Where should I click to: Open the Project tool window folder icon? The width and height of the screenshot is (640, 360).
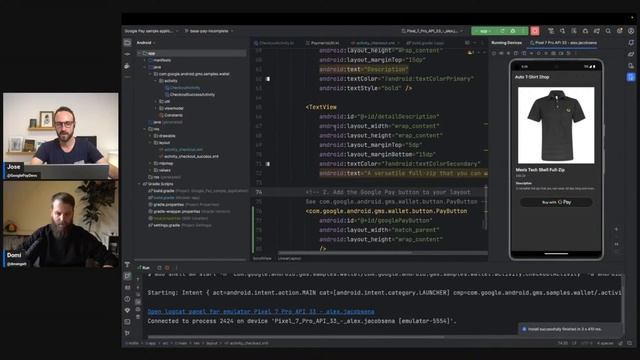[x=128, y=43]
